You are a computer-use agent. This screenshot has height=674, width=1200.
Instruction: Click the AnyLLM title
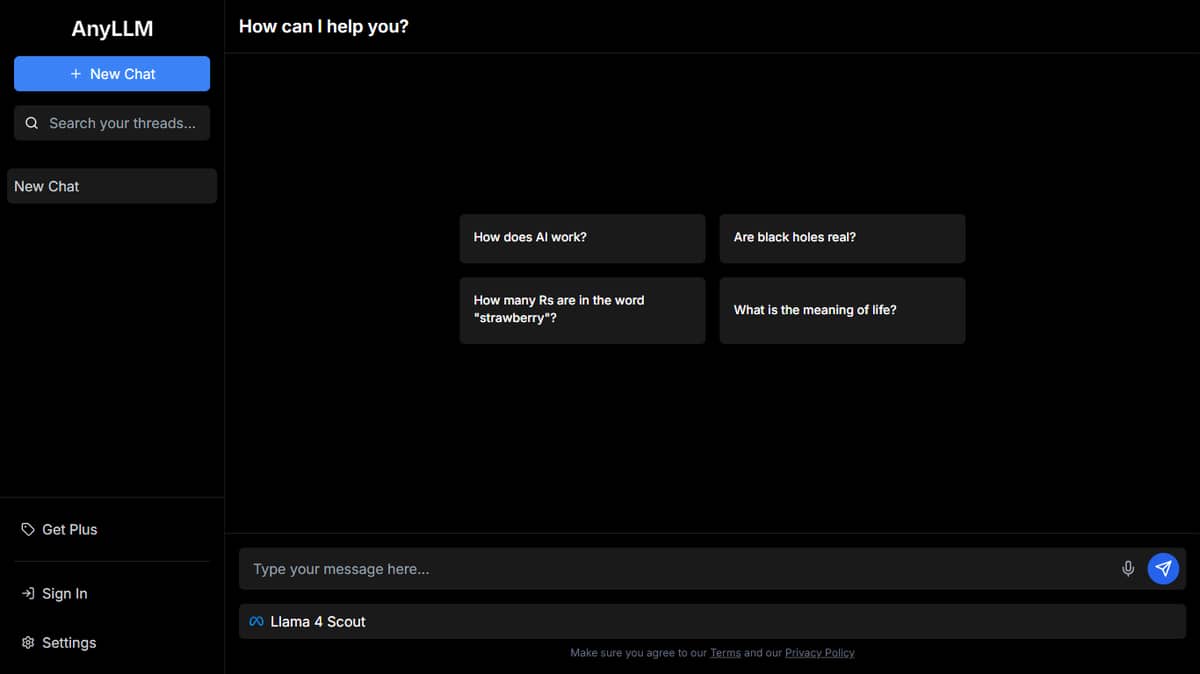click(x=112, y=29)
